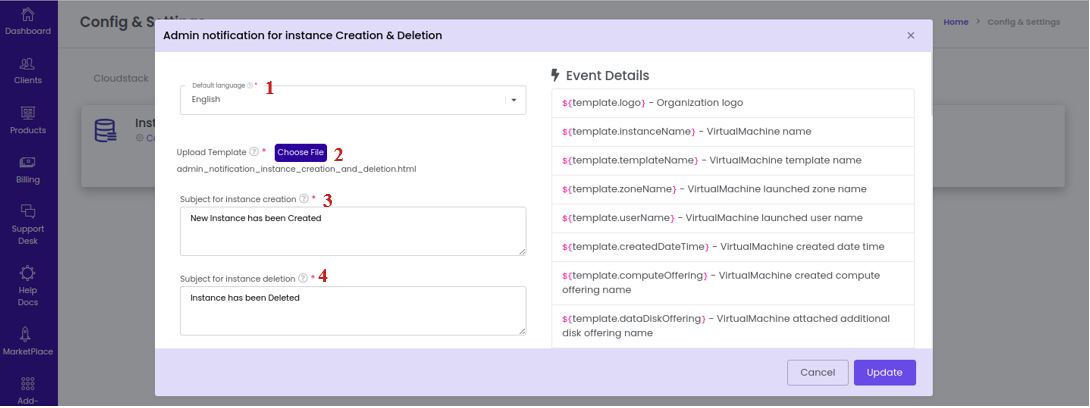
Task: Switch to the Cloudstack tab
Action: (x=121, y=79)
